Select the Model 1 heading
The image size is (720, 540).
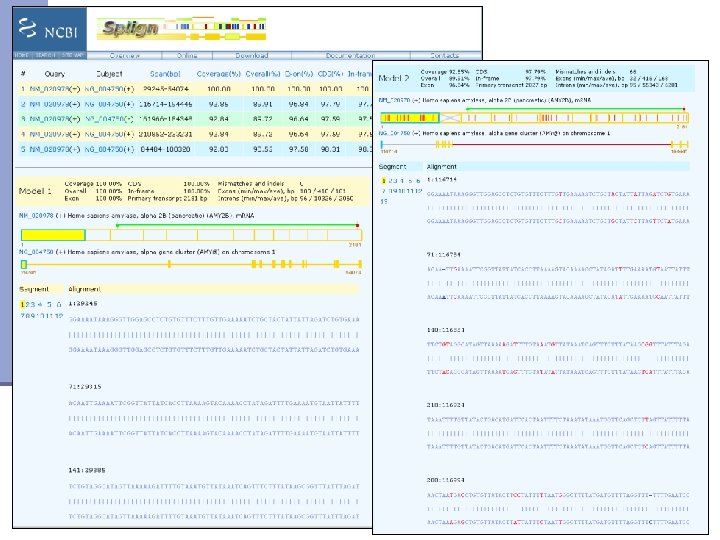35,191
